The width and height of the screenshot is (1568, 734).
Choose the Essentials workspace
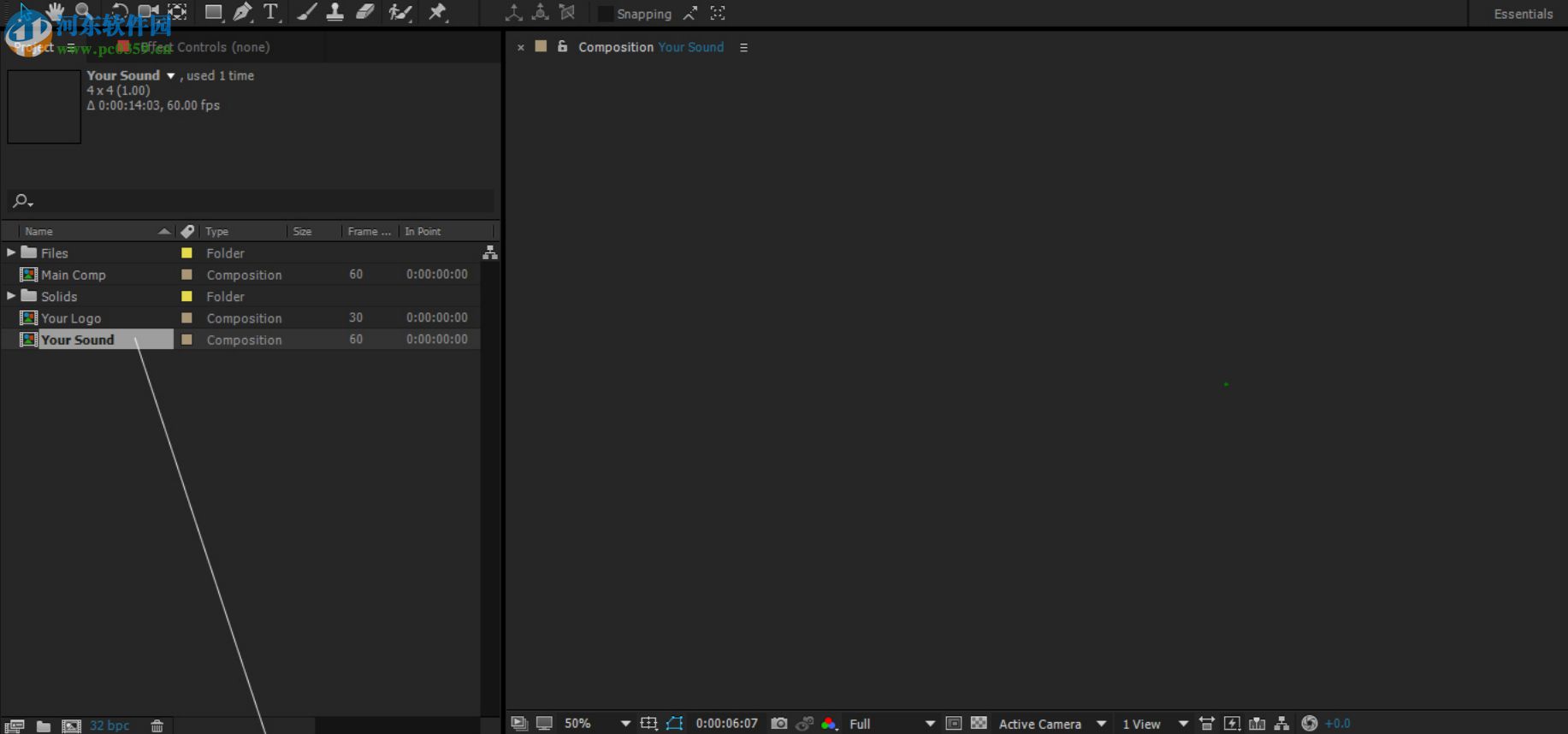pyautogui.click(x=1524, y=14)
